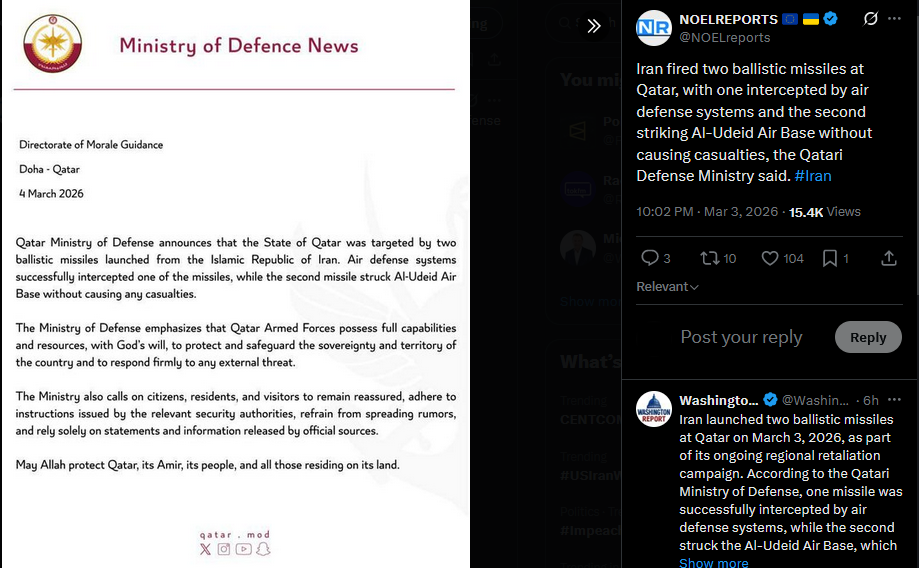
Task: Click the Grok icon on NOELREPORTS post
Action: pos(870,19)
